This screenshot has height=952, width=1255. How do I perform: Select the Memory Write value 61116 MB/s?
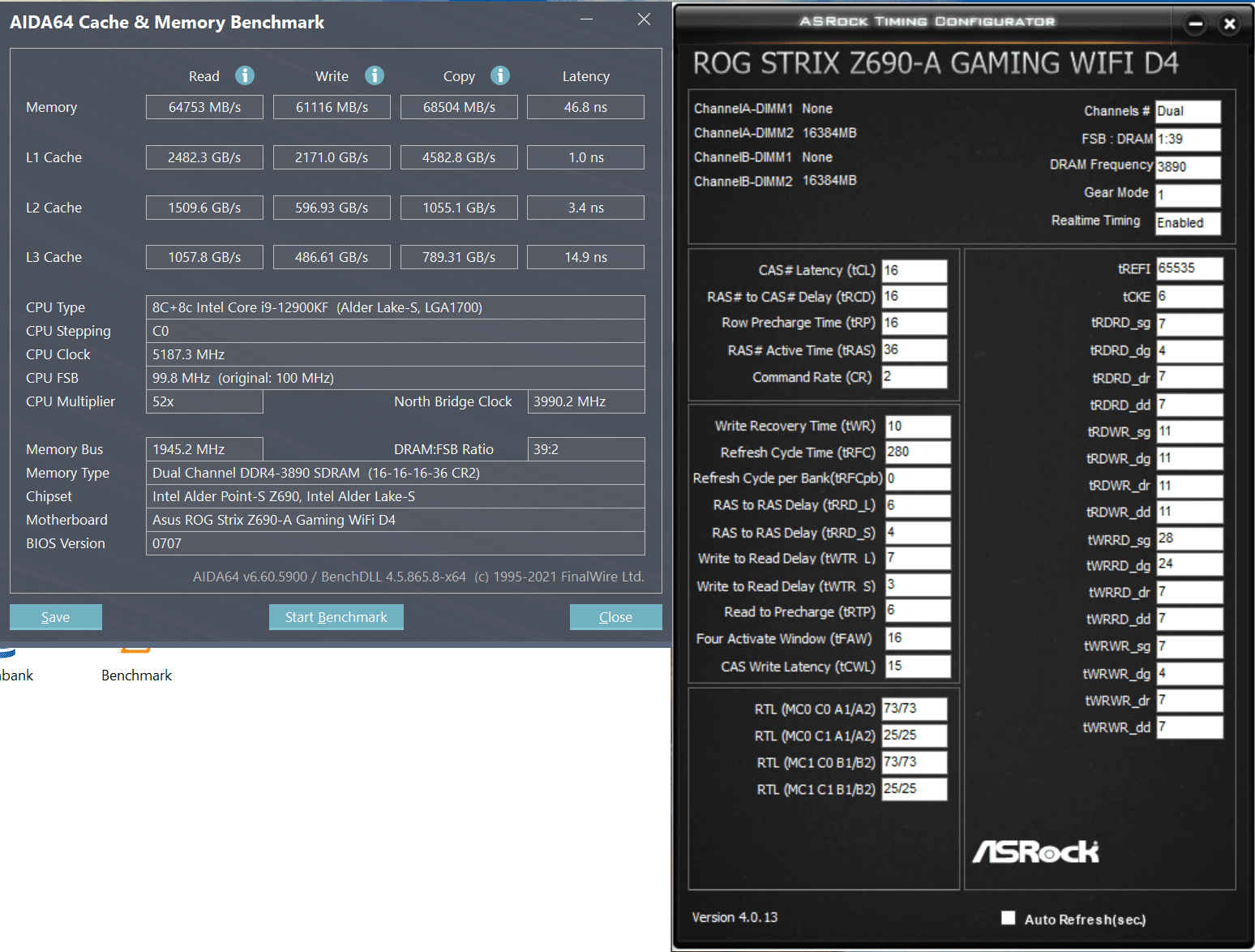(x=332, y=107)
